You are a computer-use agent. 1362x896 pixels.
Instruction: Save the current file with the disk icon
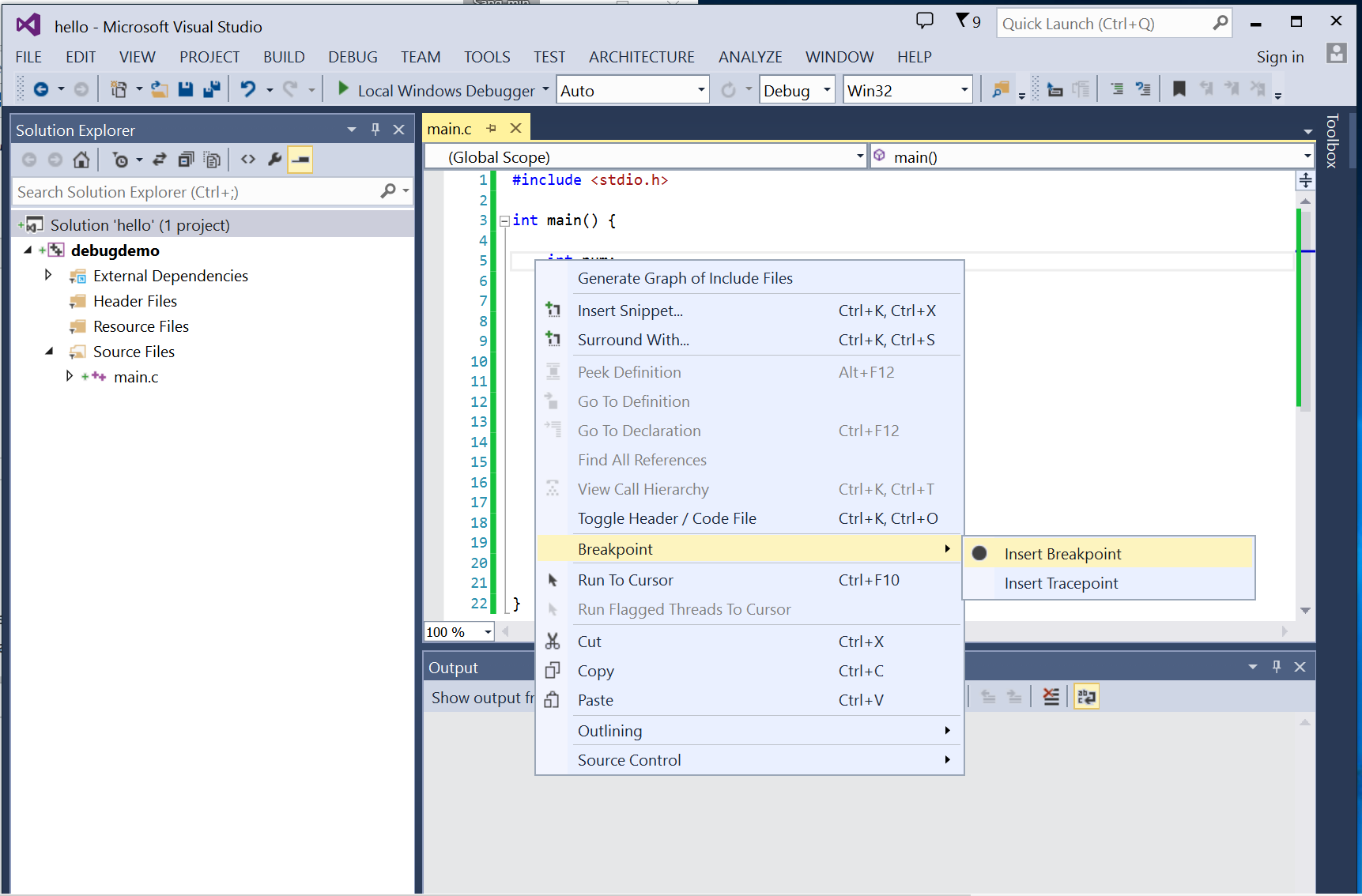coord(186,90)
